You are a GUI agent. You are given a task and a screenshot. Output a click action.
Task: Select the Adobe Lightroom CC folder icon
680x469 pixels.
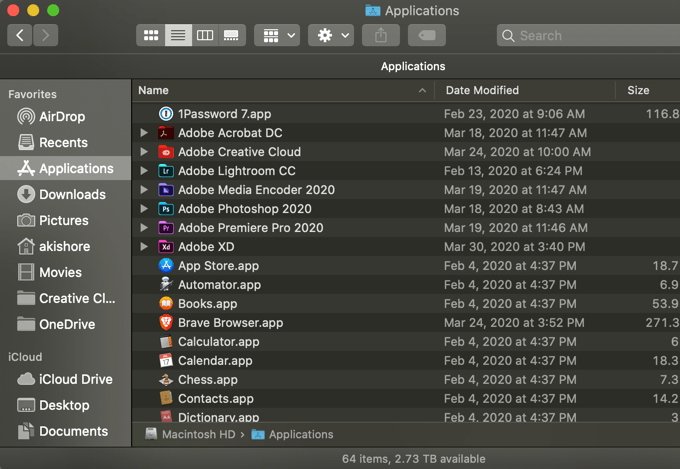166,171
